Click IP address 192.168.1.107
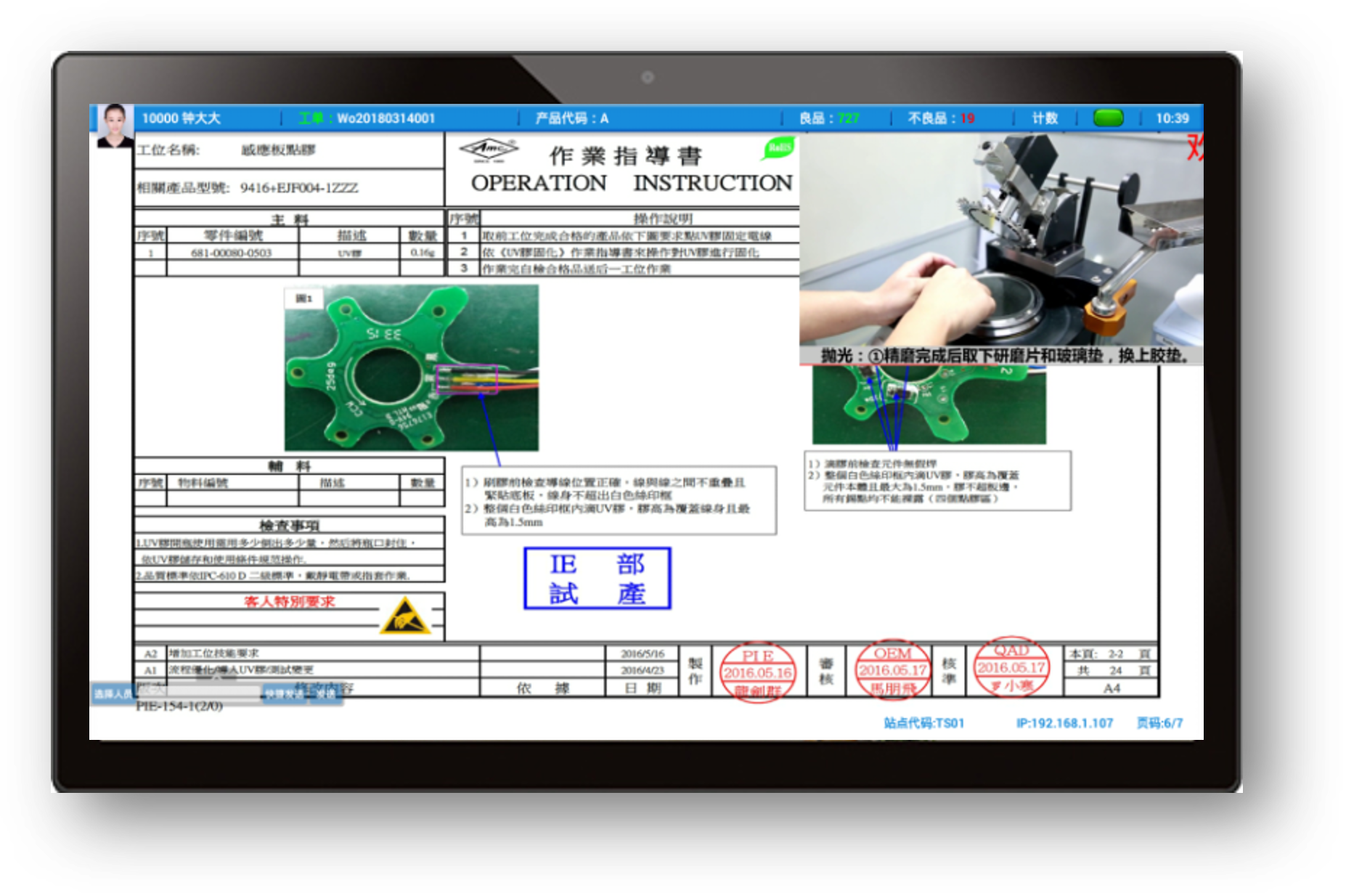Image resolution: width=1346 pixels, height=896 pixels. [x=1064, y=723]
